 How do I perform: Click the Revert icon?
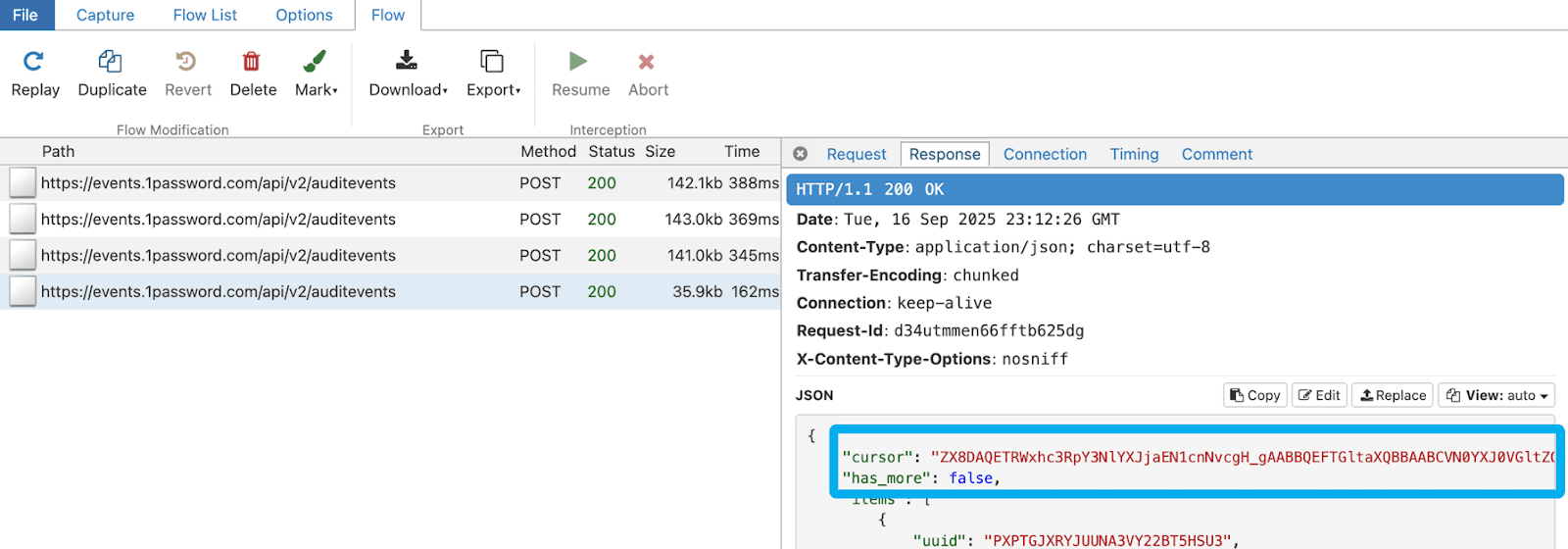coord(187,63)
